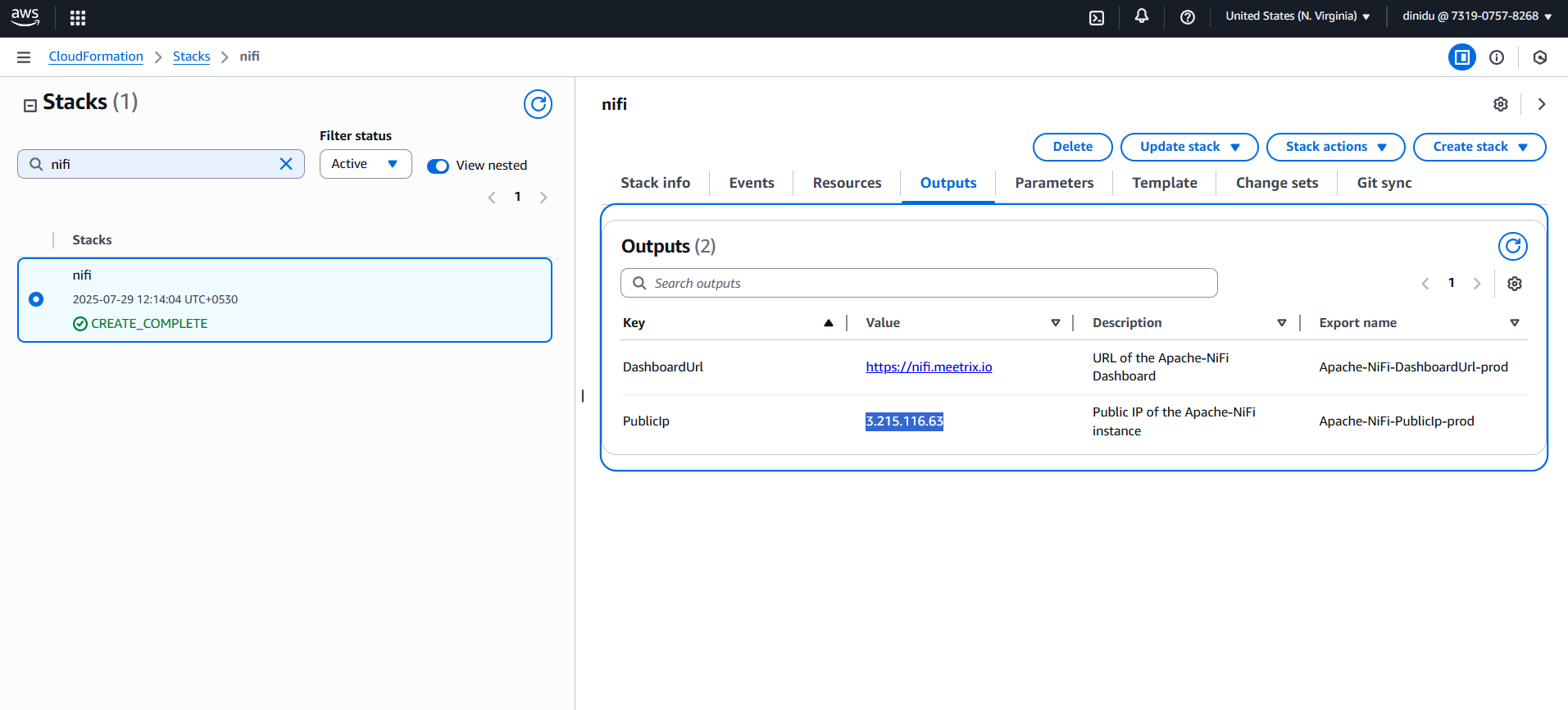Open the region selector United States (N. Virginia)

1298,16
